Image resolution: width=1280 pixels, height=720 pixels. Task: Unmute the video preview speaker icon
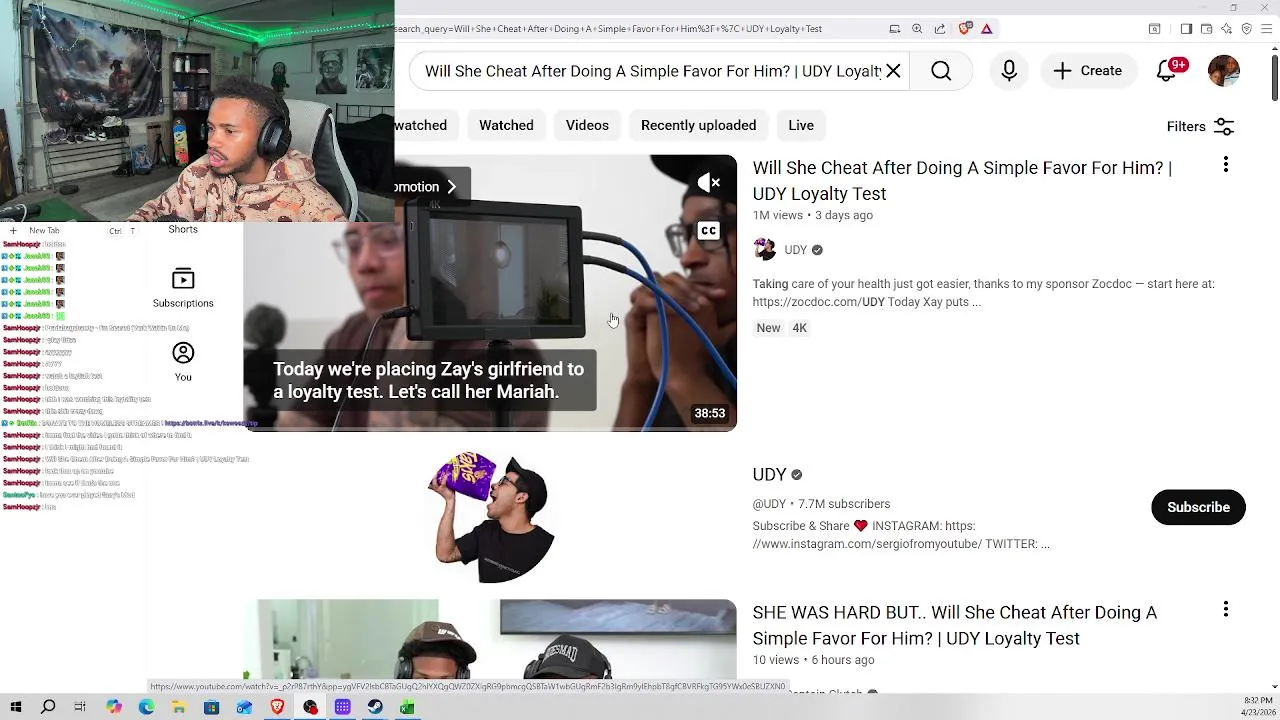(x=709, y=182)
